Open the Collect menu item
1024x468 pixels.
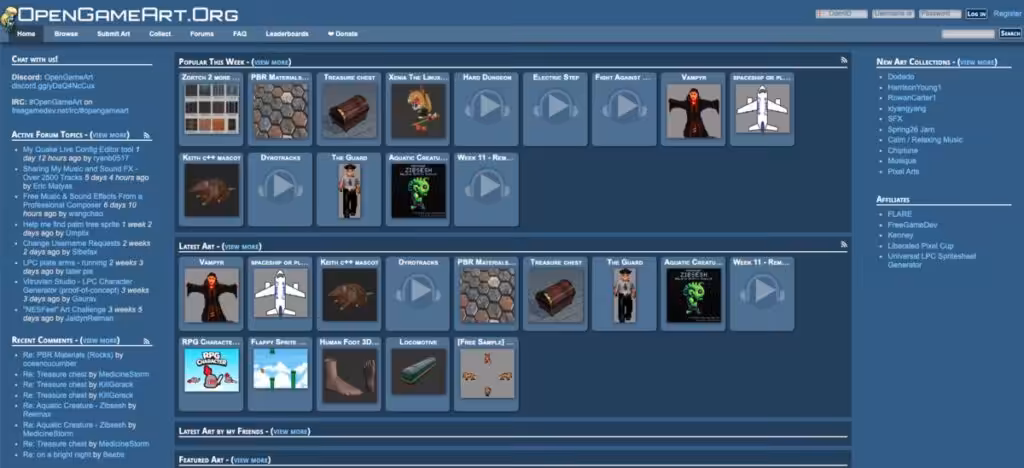pyautogui.click(x=160, y=34)
